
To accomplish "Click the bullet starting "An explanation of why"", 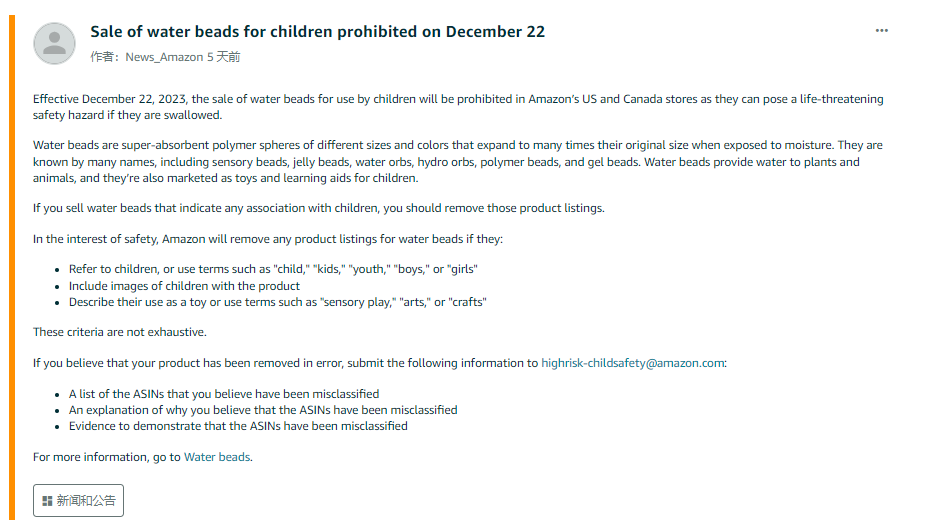I will [263, 410].
